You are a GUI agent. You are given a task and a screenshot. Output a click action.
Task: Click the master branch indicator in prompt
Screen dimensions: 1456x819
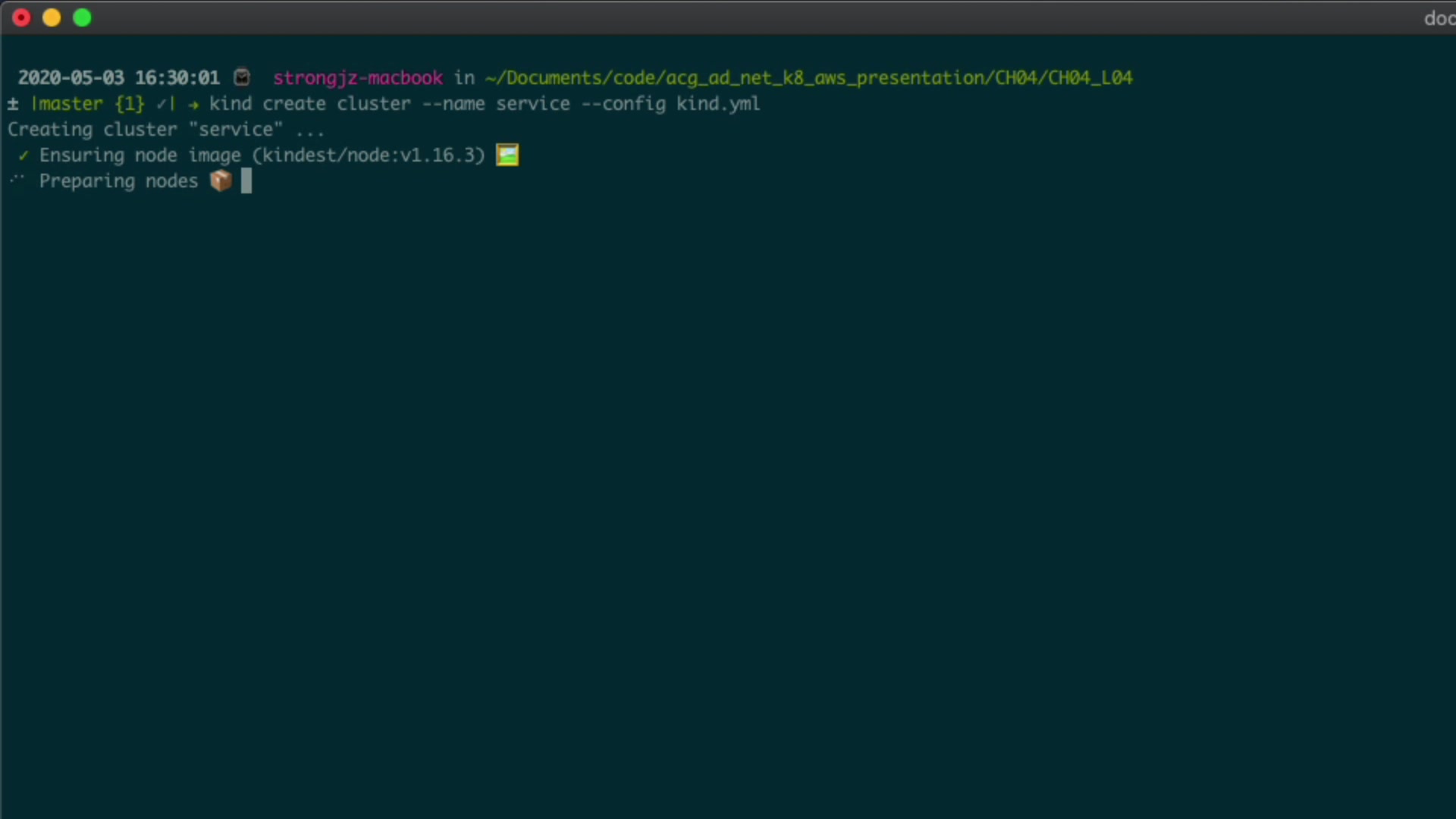coord(69,104)
